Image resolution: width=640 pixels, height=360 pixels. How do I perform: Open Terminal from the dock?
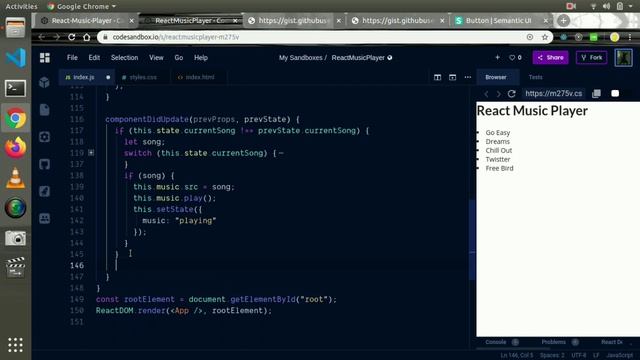click(16, 88)
